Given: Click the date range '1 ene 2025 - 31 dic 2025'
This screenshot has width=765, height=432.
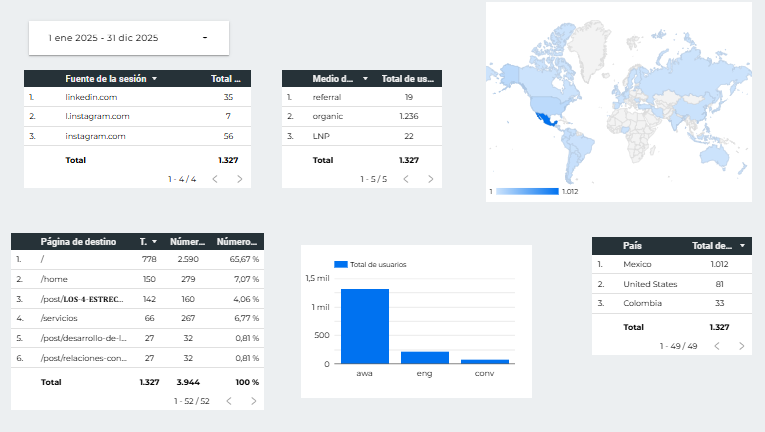Looking at the screenshot, I should pos(103,38).
